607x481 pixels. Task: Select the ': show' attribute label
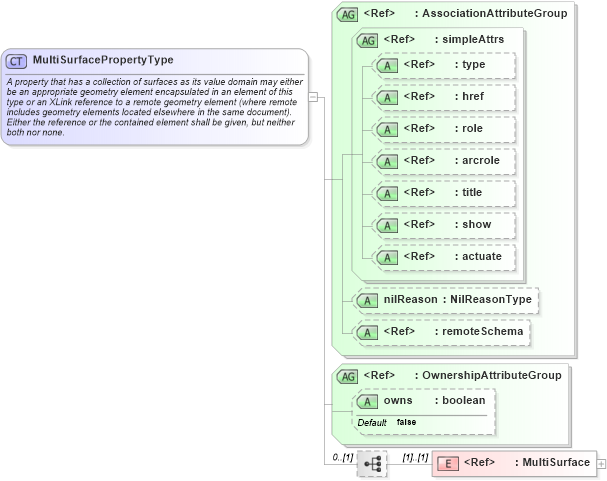[473, 224]
